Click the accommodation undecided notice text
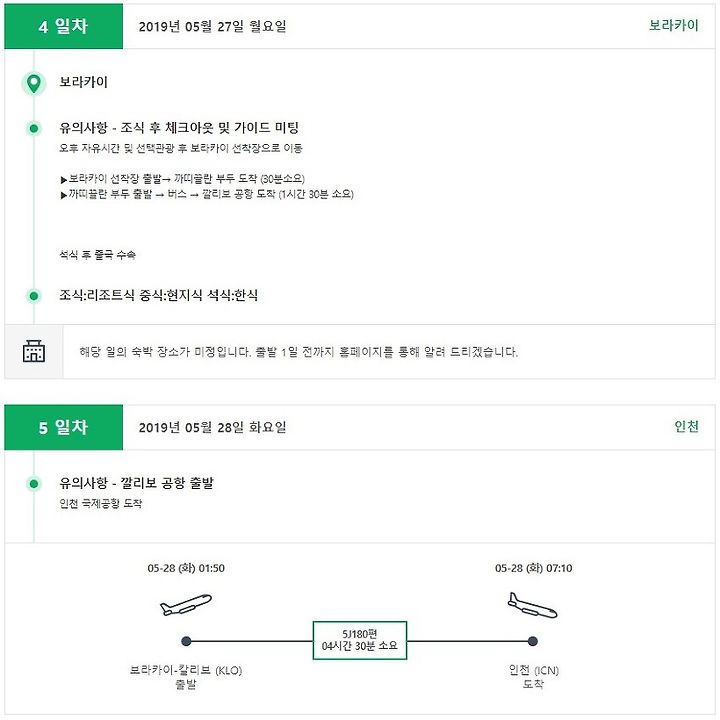Viewport: 720px width, 720px height. [x=298, y=352]
